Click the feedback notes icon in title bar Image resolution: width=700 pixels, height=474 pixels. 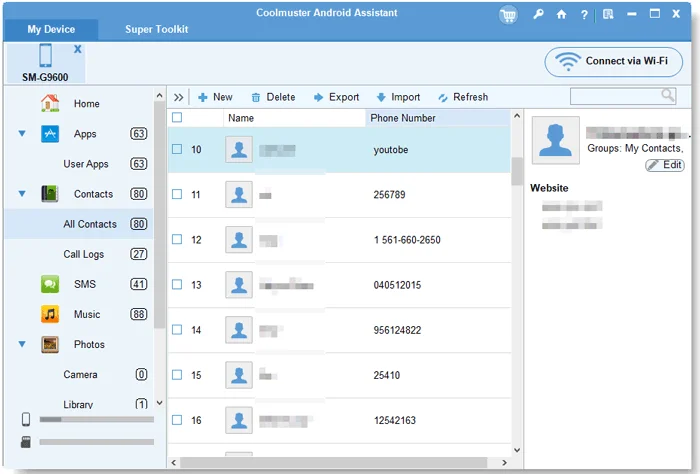click(x=608, y=14)
